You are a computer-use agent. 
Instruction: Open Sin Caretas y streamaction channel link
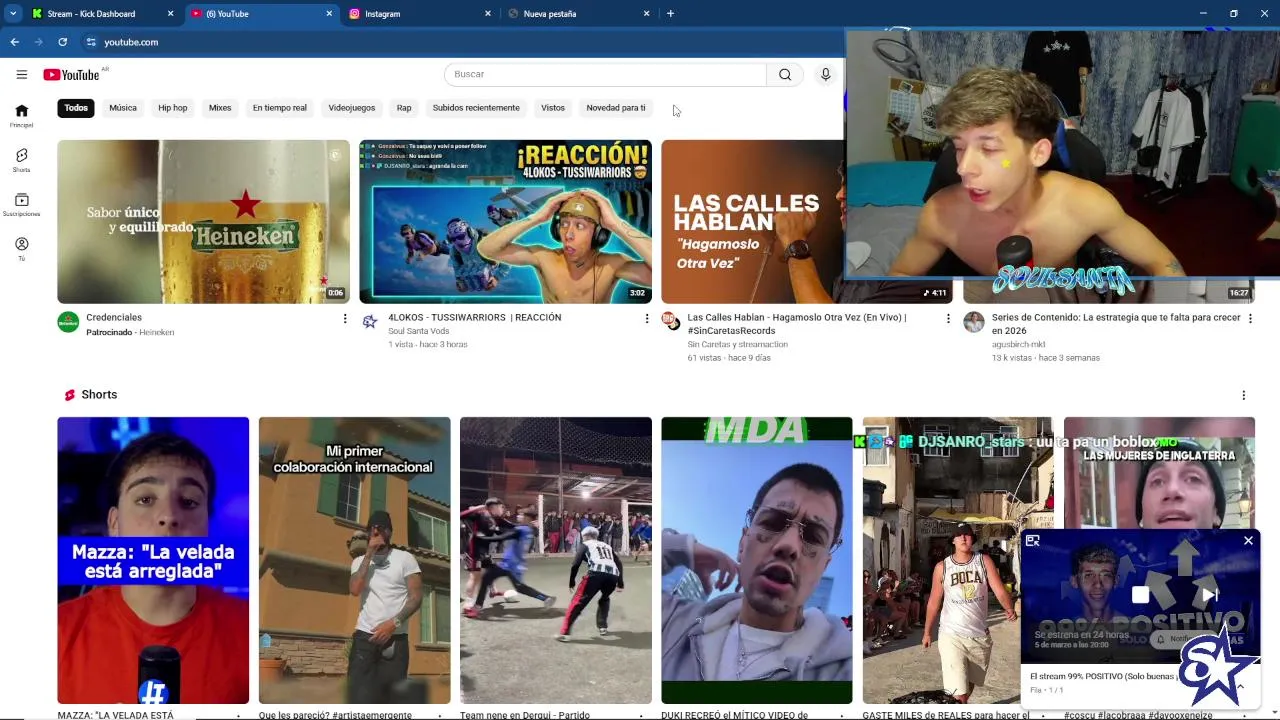(x=738, y=344)
